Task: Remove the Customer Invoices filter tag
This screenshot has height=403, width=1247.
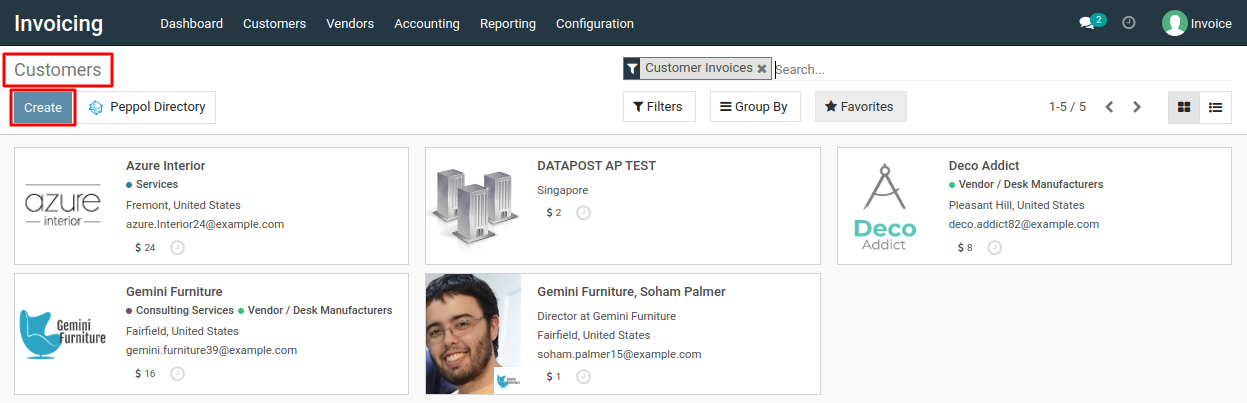Action: [762, 69]
